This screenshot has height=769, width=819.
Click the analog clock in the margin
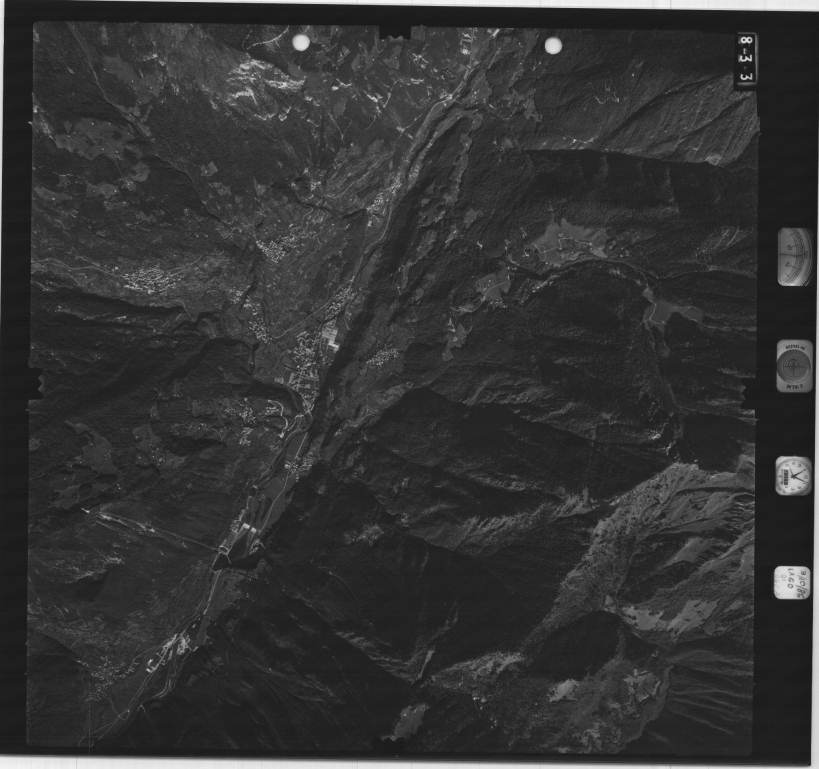pyautogui.click(x=793, y=476)
